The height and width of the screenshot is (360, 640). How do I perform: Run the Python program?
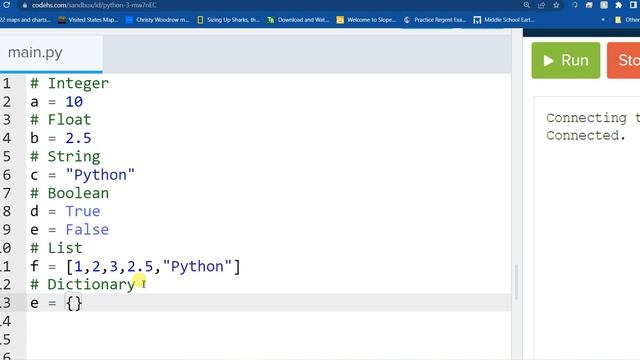point(566,60)
